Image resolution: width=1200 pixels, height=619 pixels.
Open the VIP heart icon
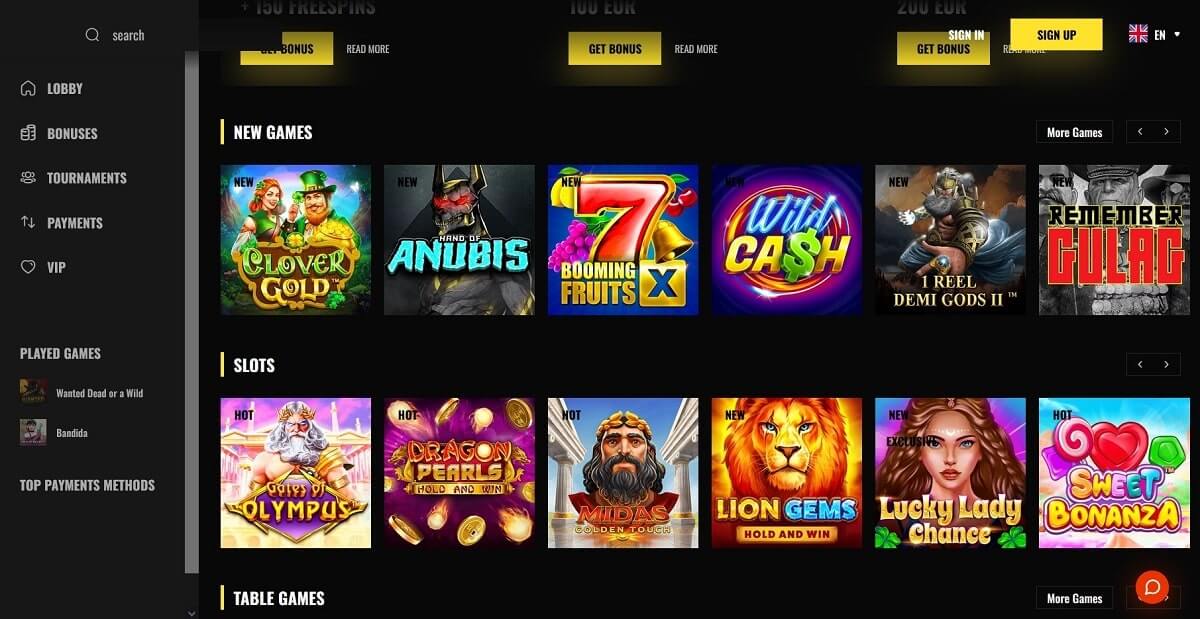click(28, 267)
